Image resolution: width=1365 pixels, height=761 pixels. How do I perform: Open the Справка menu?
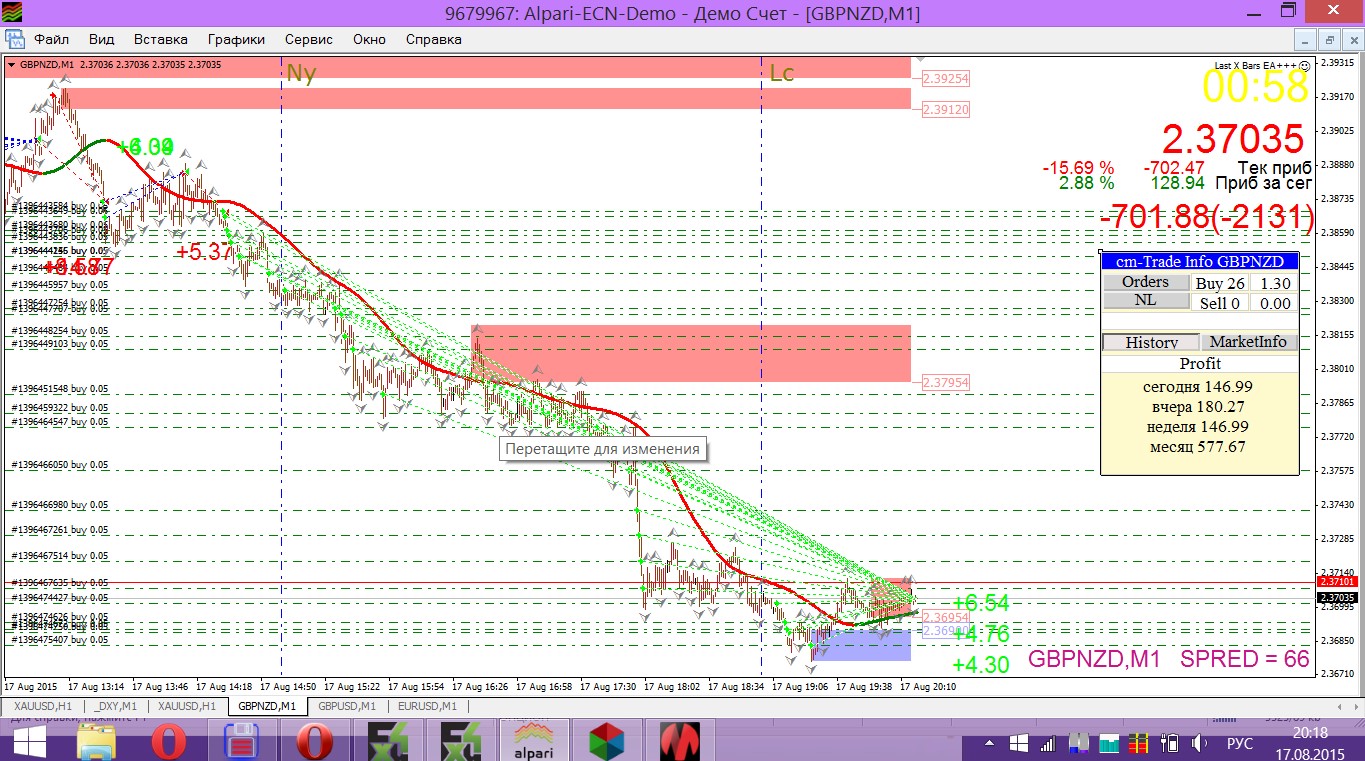tap(433, 39)
